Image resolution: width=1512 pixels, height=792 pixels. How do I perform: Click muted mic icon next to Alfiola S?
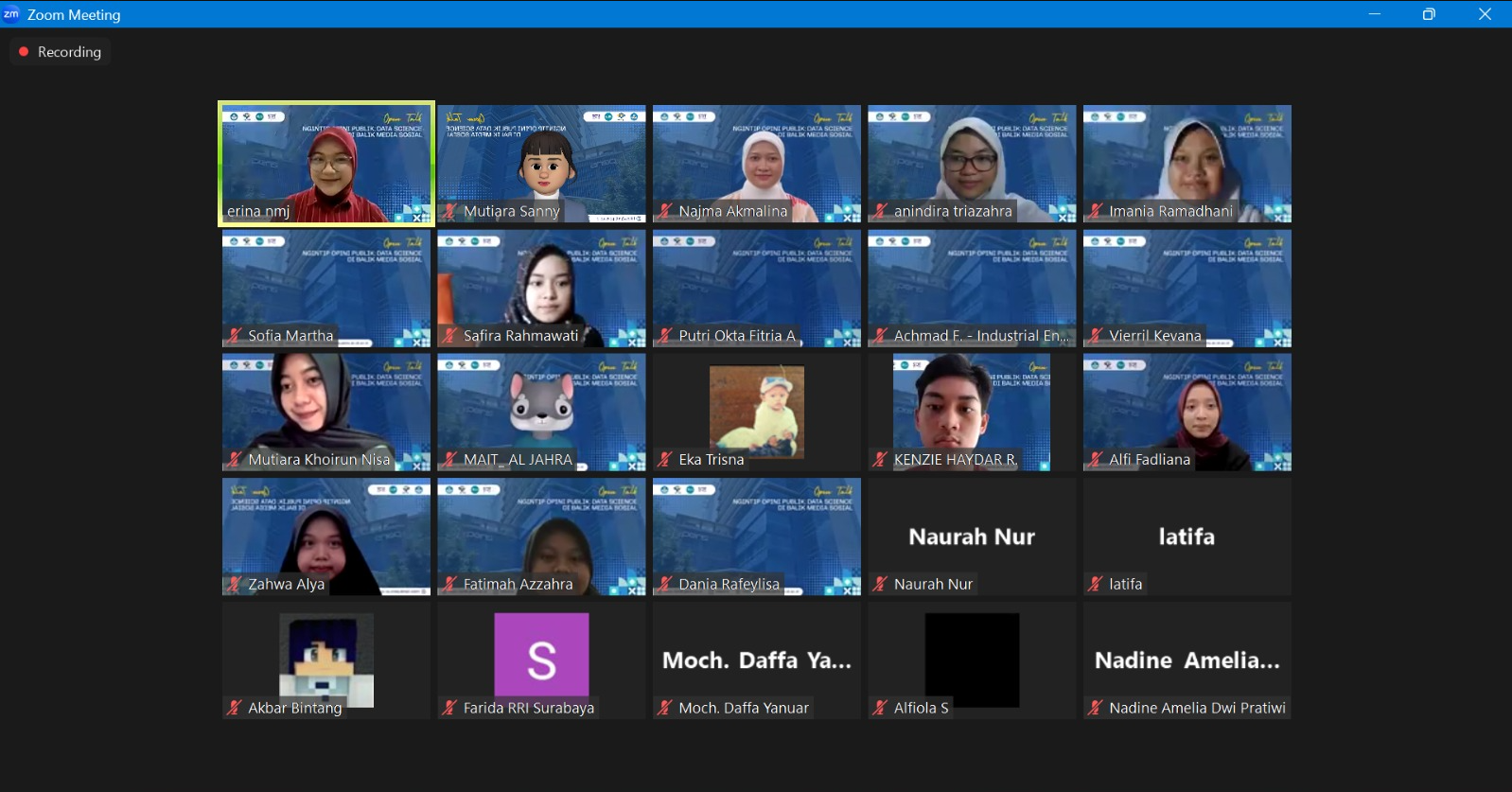coord(881,707)
